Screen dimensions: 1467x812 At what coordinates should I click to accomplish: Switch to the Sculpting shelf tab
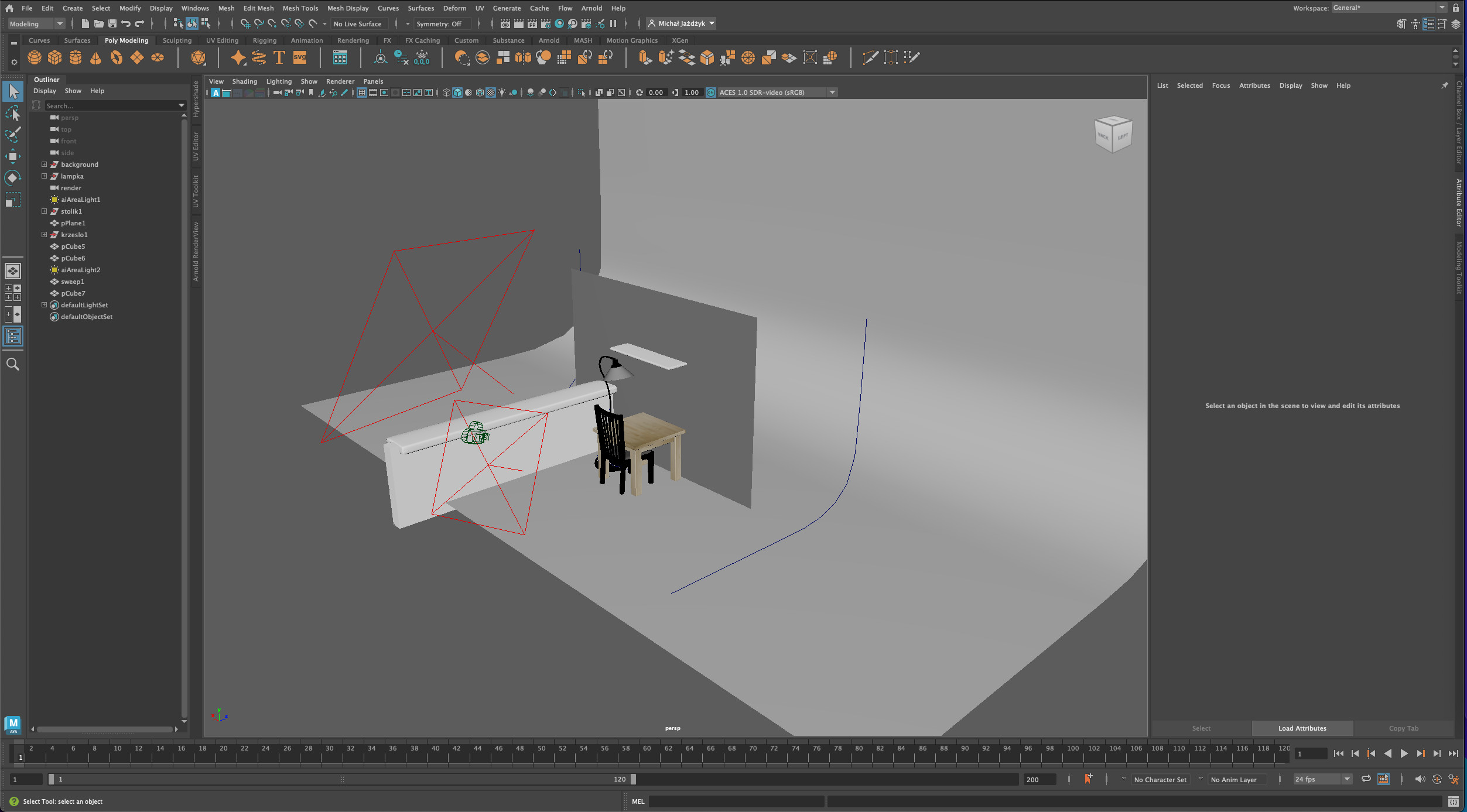point(177,40)
